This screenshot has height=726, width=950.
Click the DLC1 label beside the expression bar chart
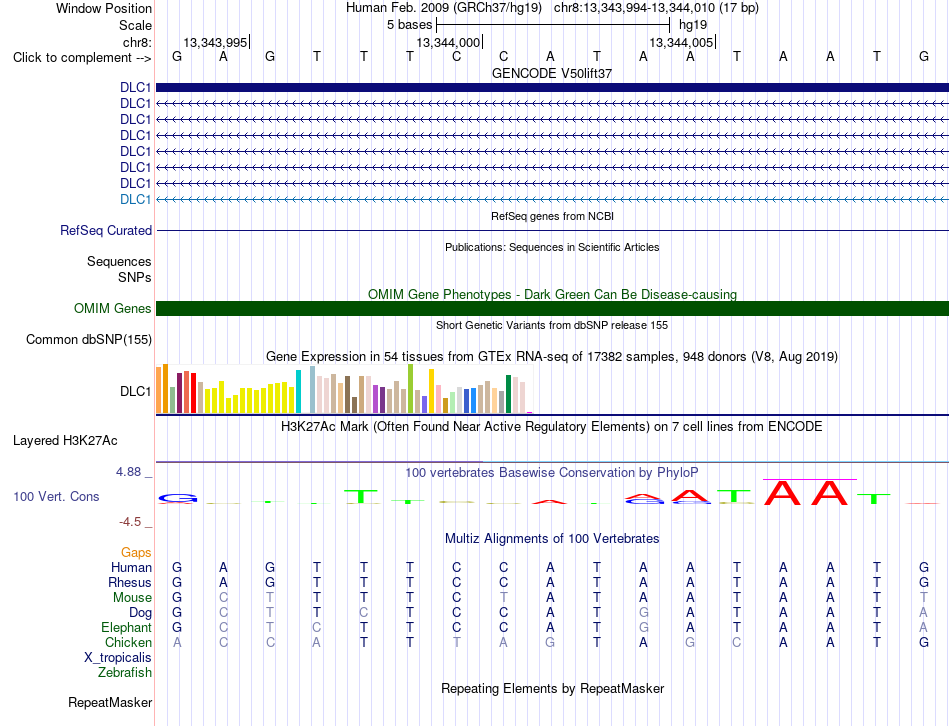(135, 391)
